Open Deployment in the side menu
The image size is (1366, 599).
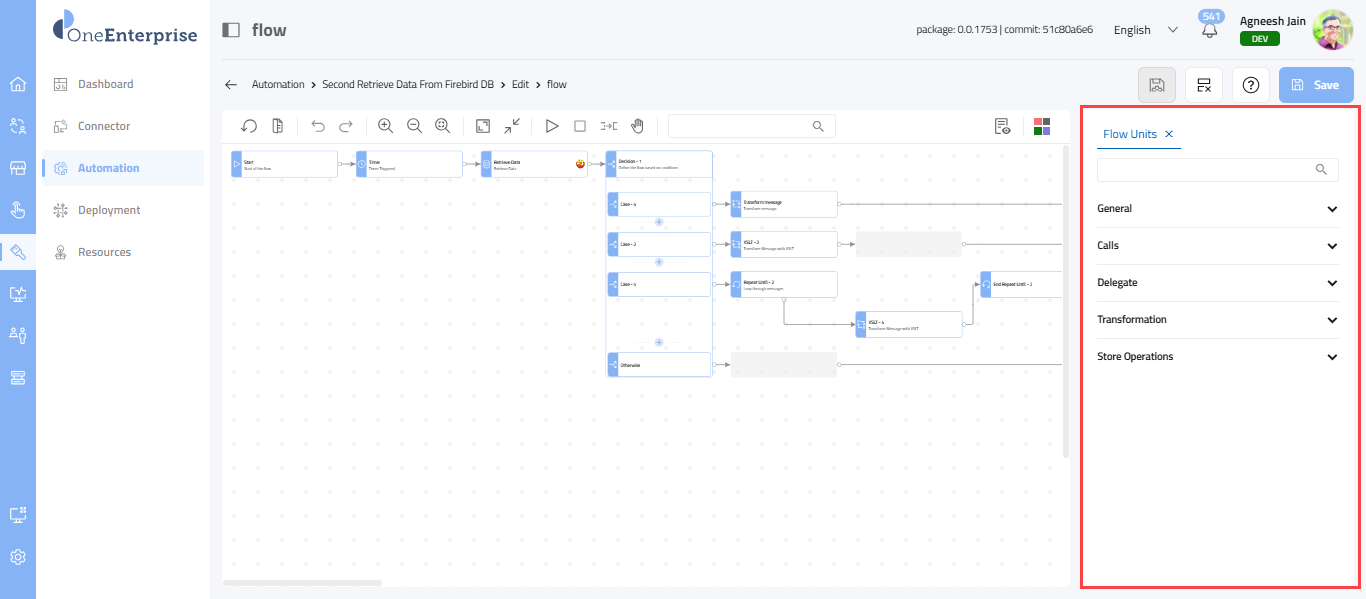click(x=109, y=210)
